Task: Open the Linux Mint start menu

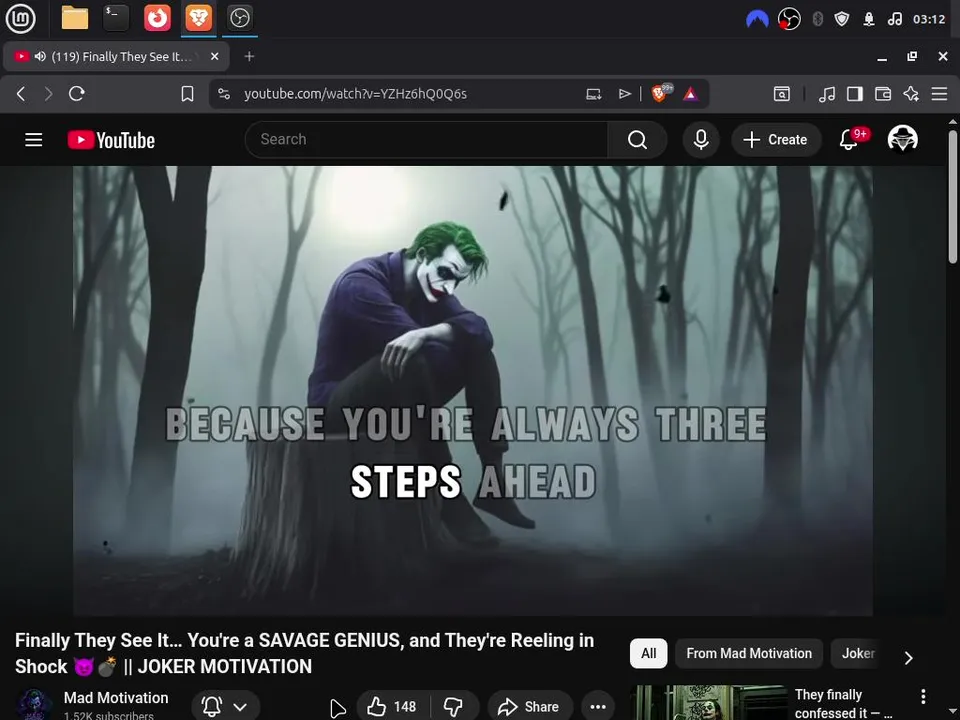Action: pyautogui.click(x=20, y=18)
